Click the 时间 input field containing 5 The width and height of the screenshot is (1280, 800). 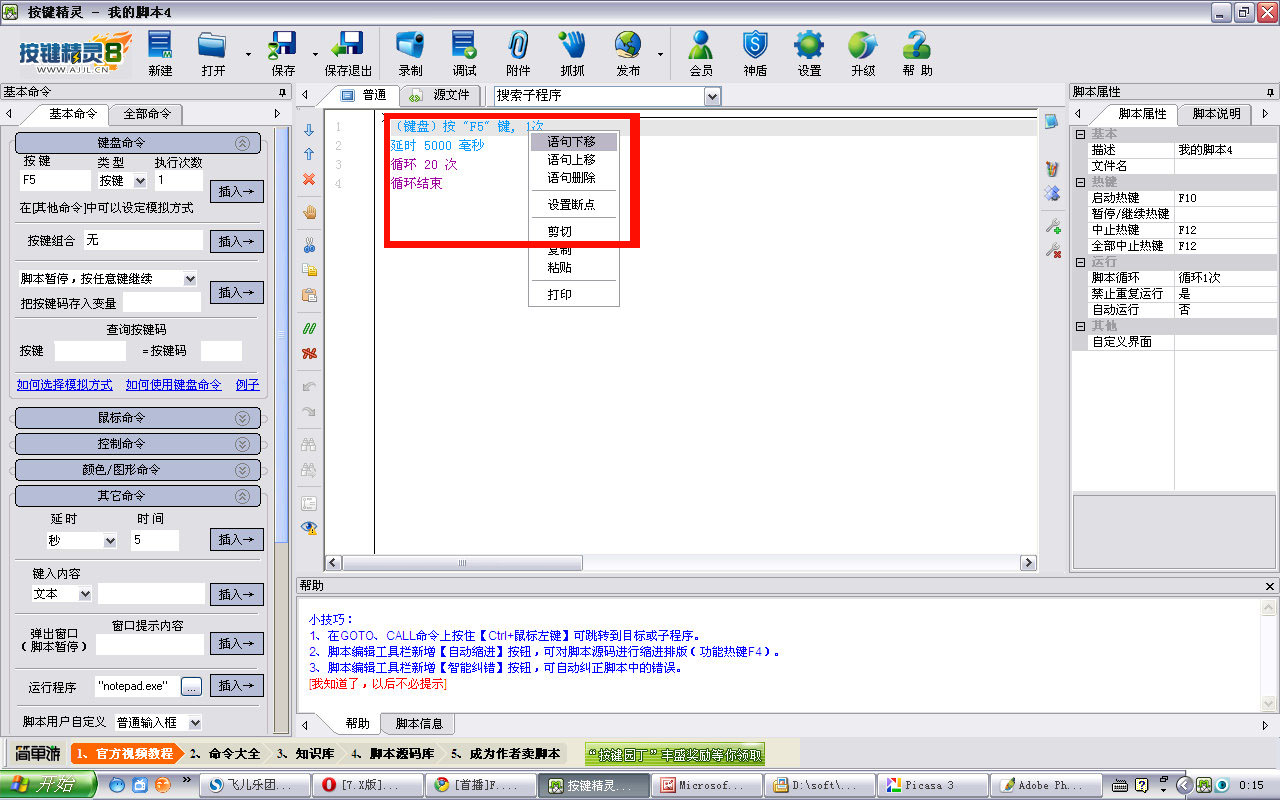(155, 541)
